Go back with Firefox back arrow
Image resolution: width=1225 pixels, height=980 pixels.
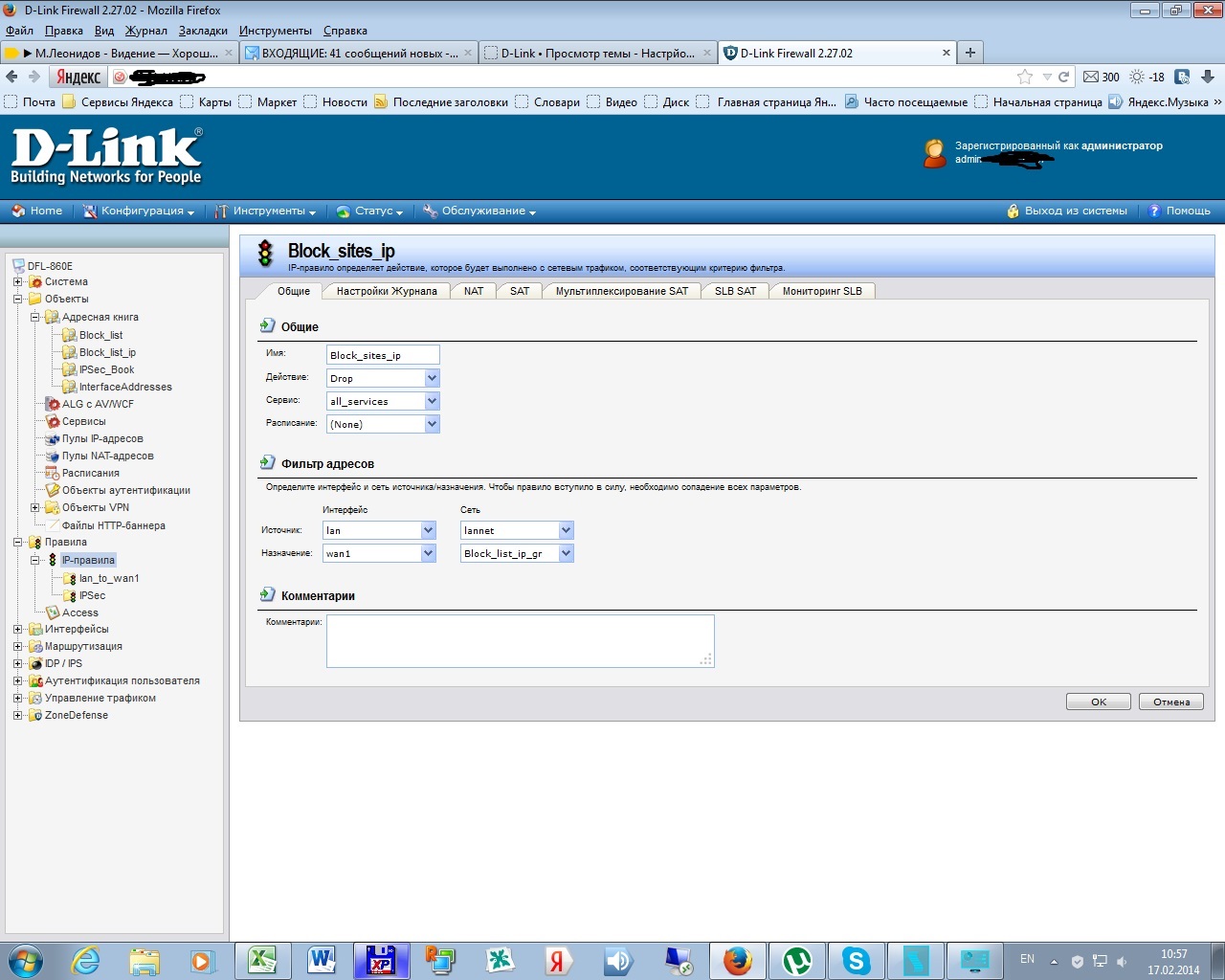(12, 77)
